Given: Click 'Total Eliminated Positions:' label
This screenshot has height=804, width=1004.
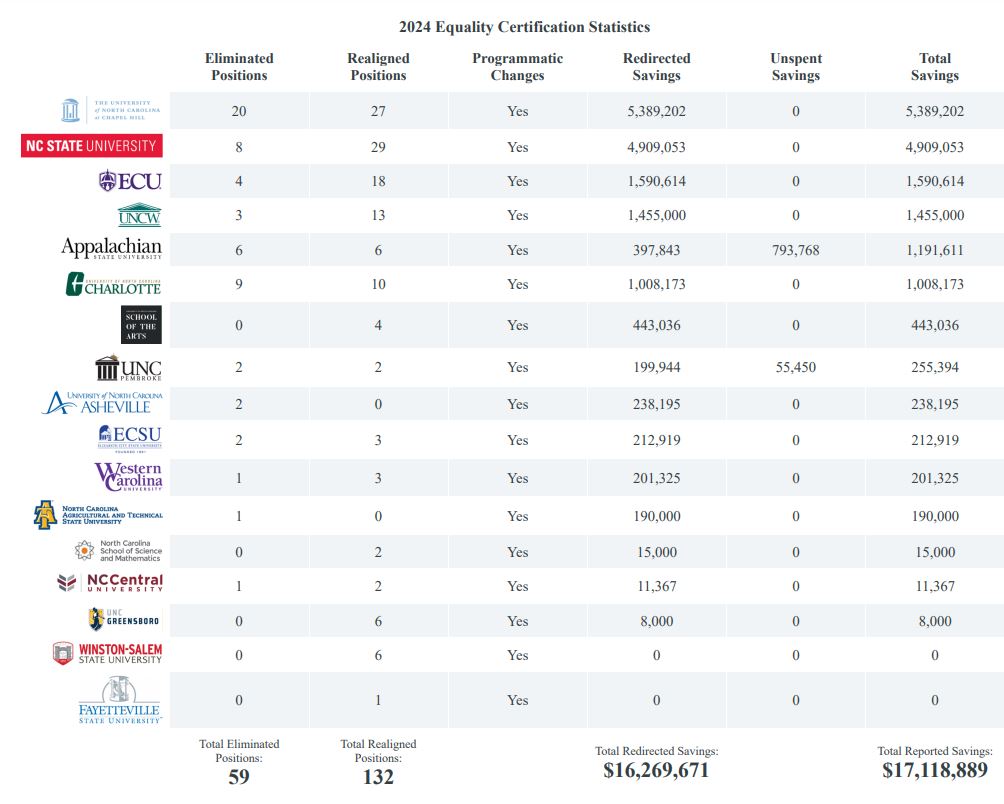Looking at the screenshot, I should point(239,751).
